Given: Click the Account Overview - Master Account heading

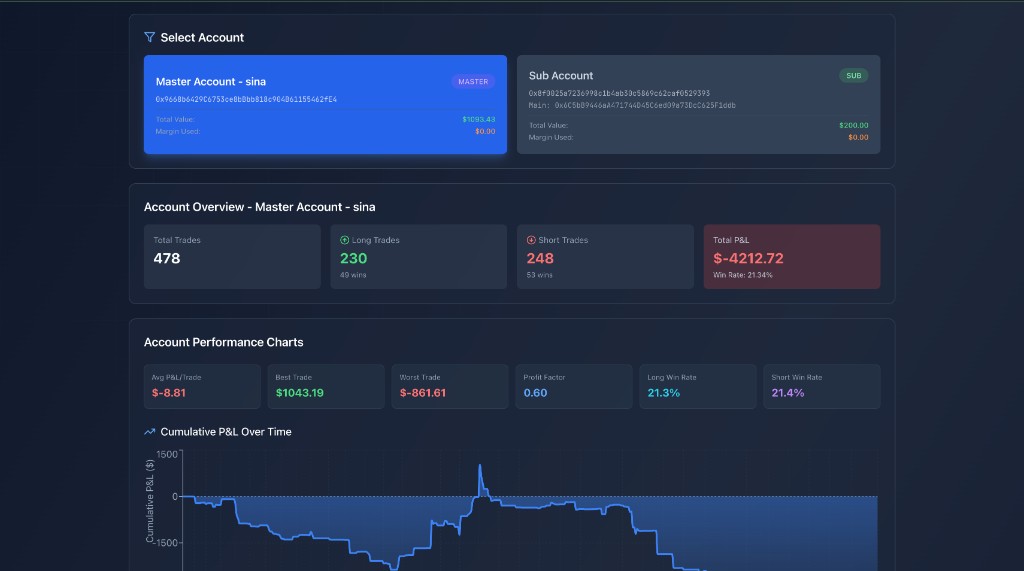Looking at the screenshot, I should 259,207.
